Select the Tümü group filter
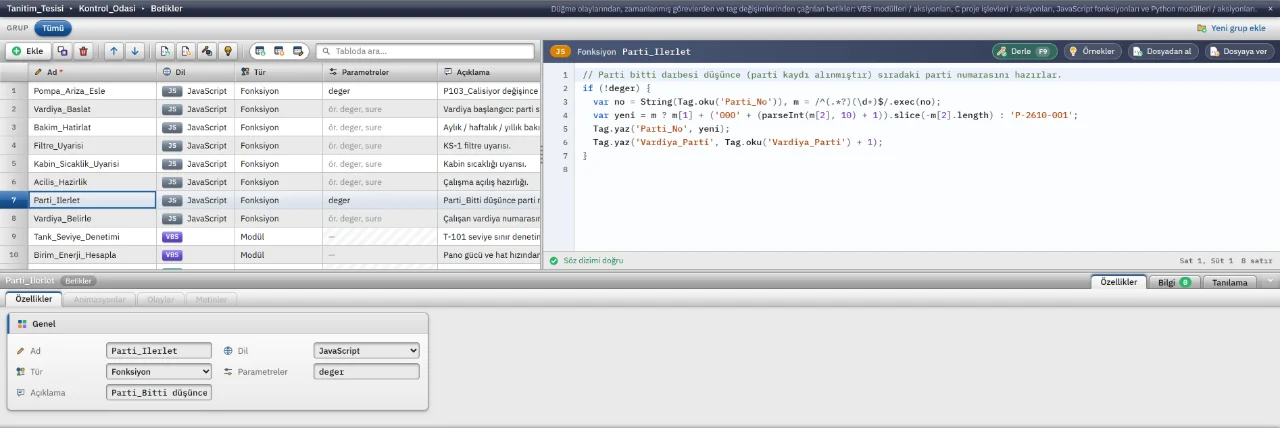This screenshot has width=1280, height=428. (52, 28)
